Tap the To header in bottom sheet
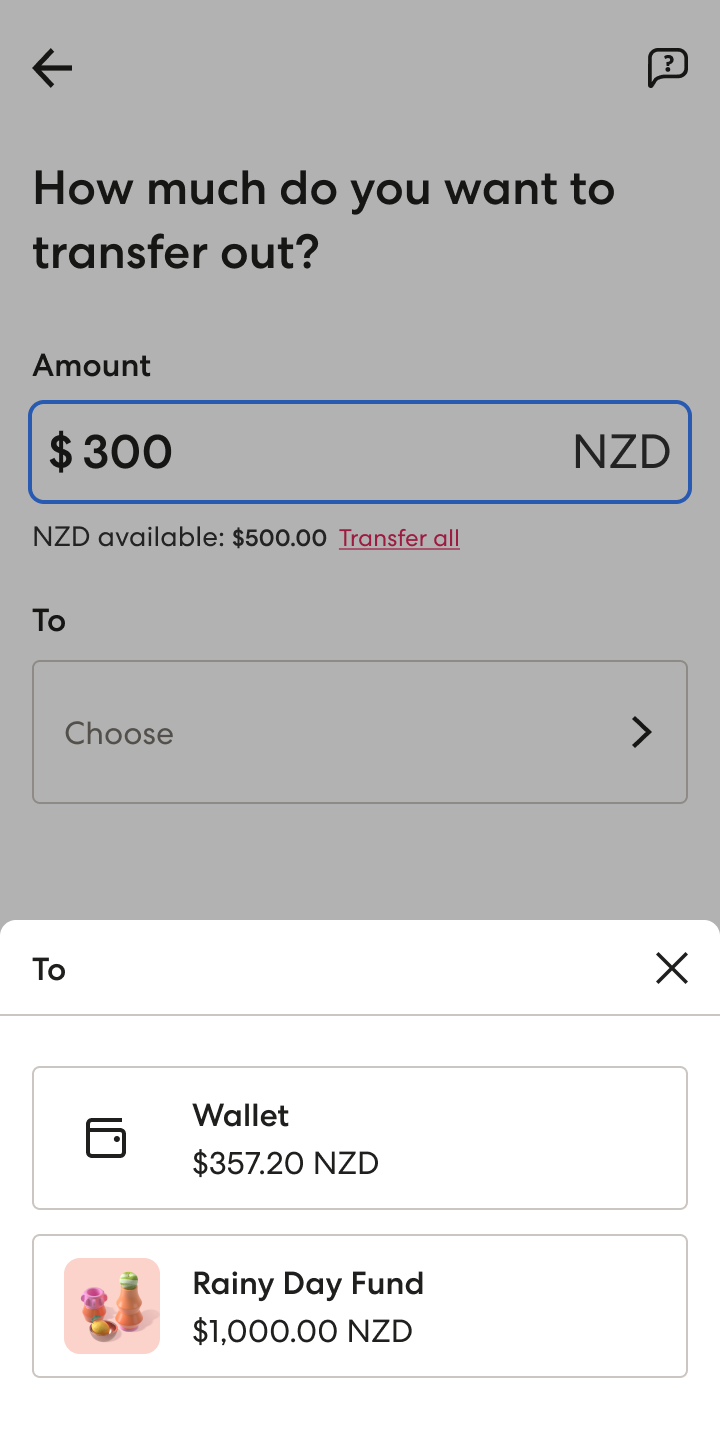720x1430 pixels. point(49,969)
